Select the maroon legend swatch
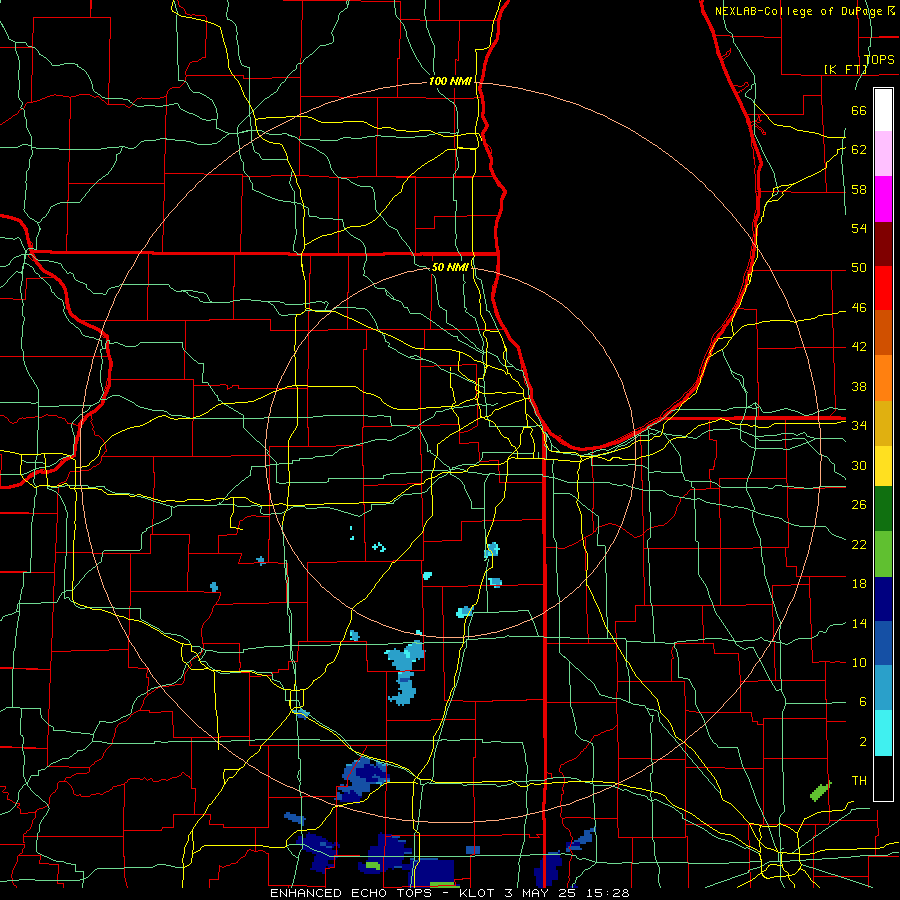 883,243
